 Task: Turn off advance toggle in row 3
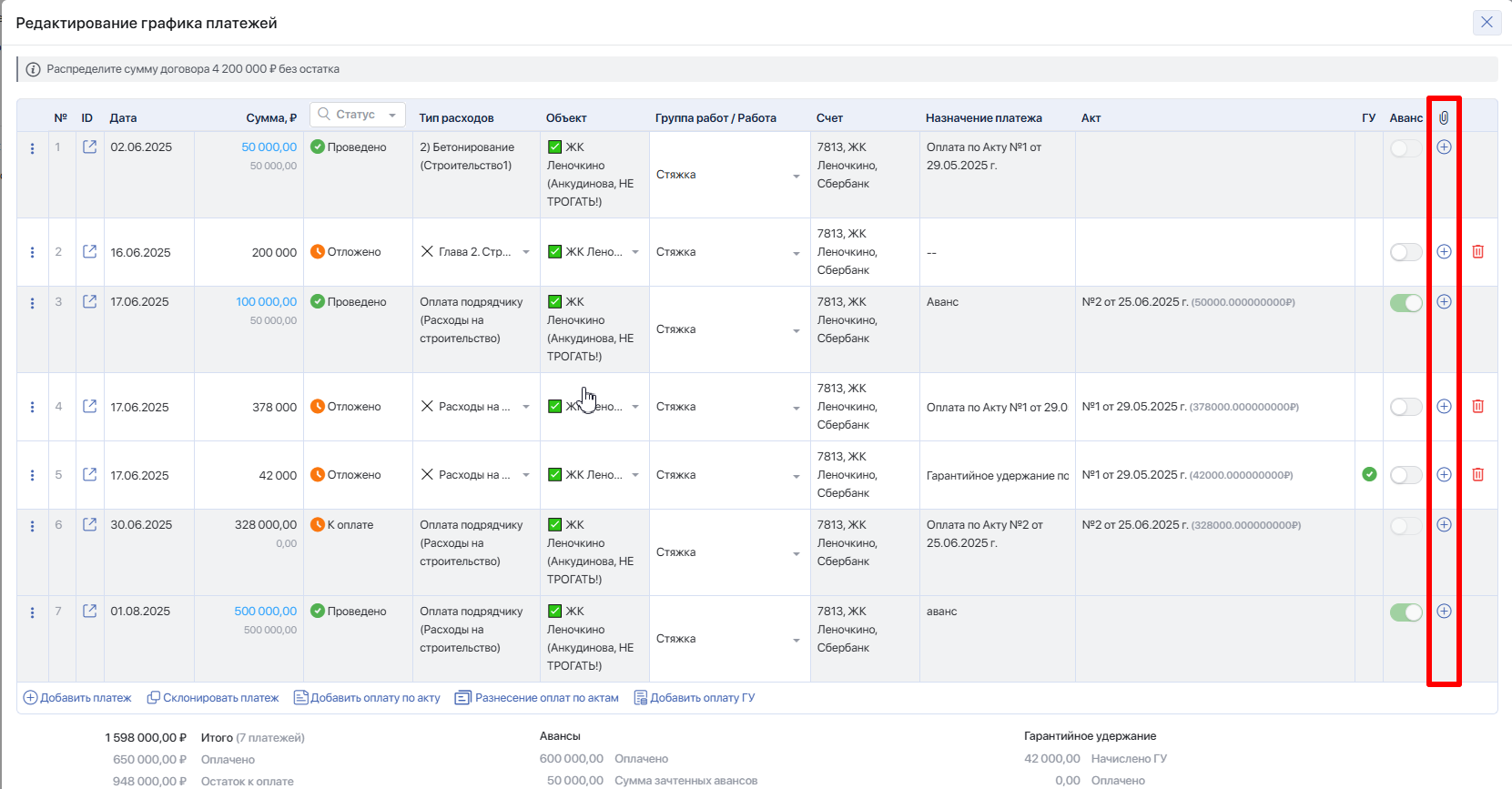coord(1405,303)
